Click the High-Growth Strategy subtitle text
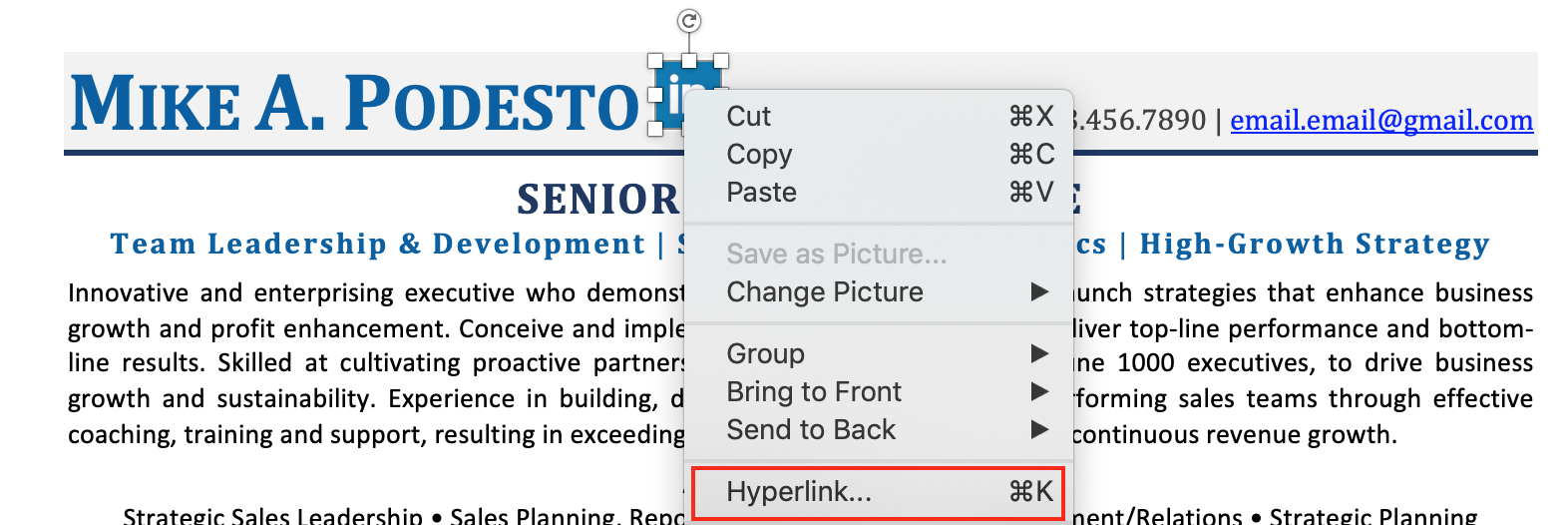 tap(1315, 245)
